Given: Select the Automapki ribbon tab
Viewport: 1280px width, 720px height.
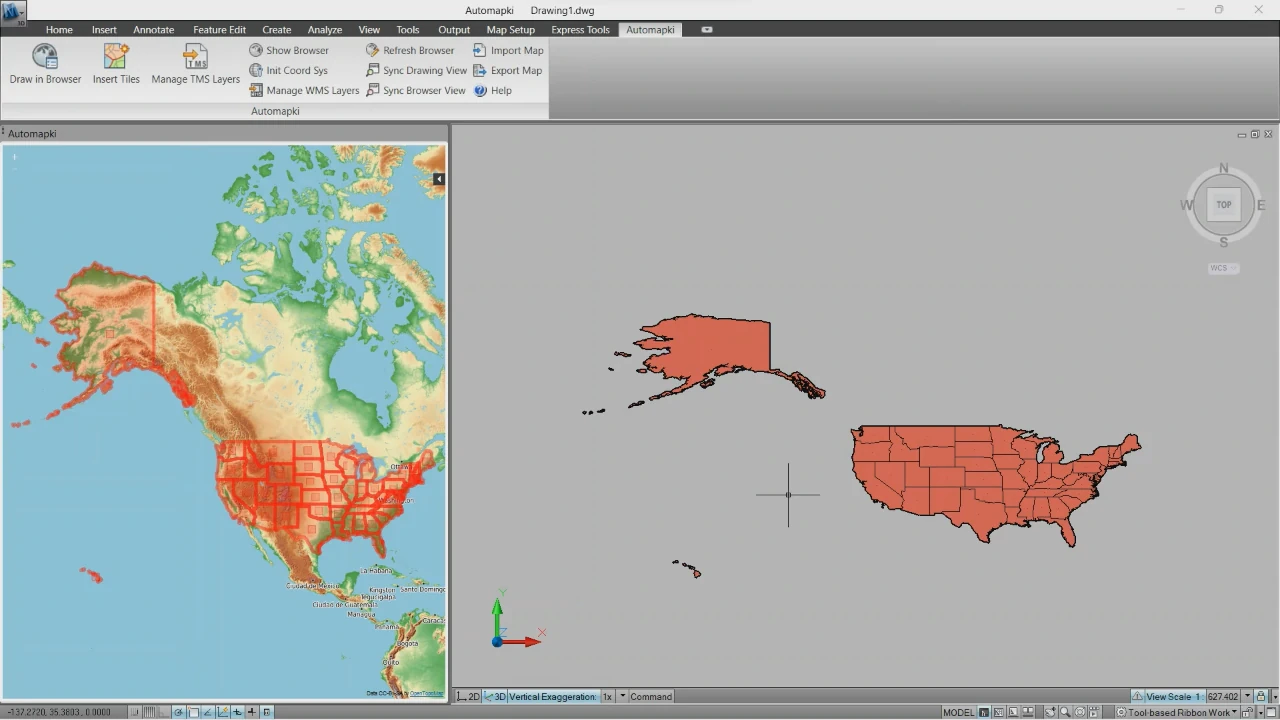Looking at the screenshot, I should pyautogui.click(x=650, y=29).
